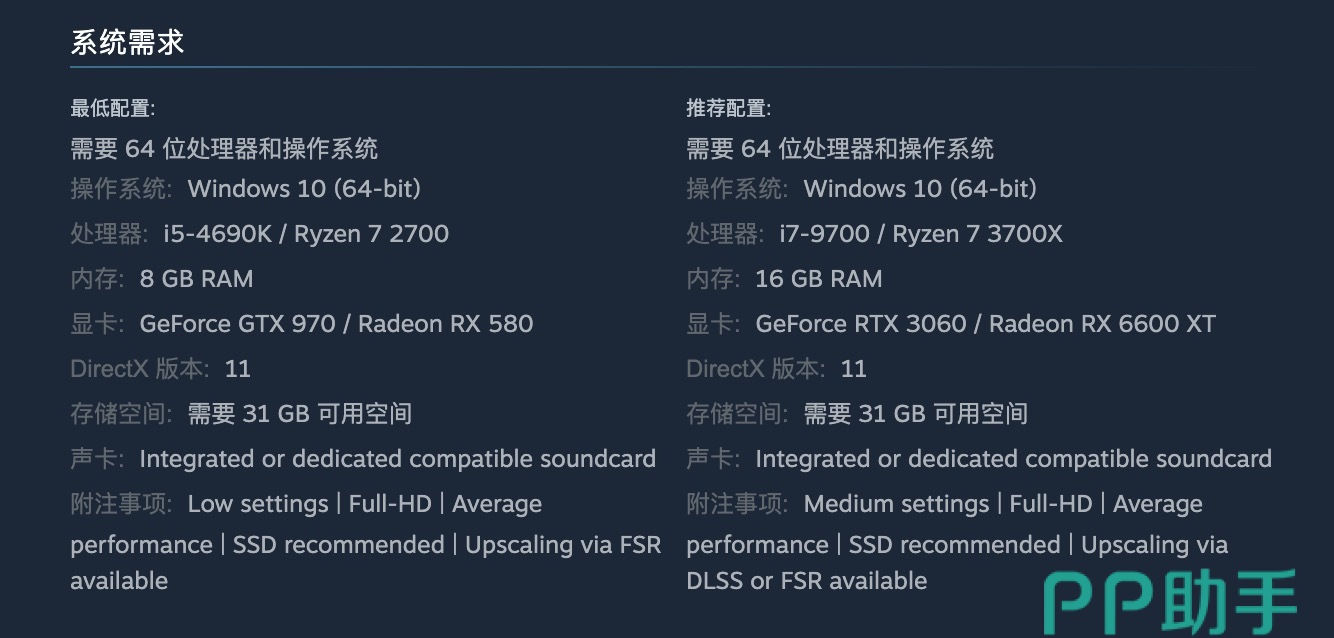Click GeForce RTX 3060 / Radeon RX 6600 XT

[x=985, y=324]
